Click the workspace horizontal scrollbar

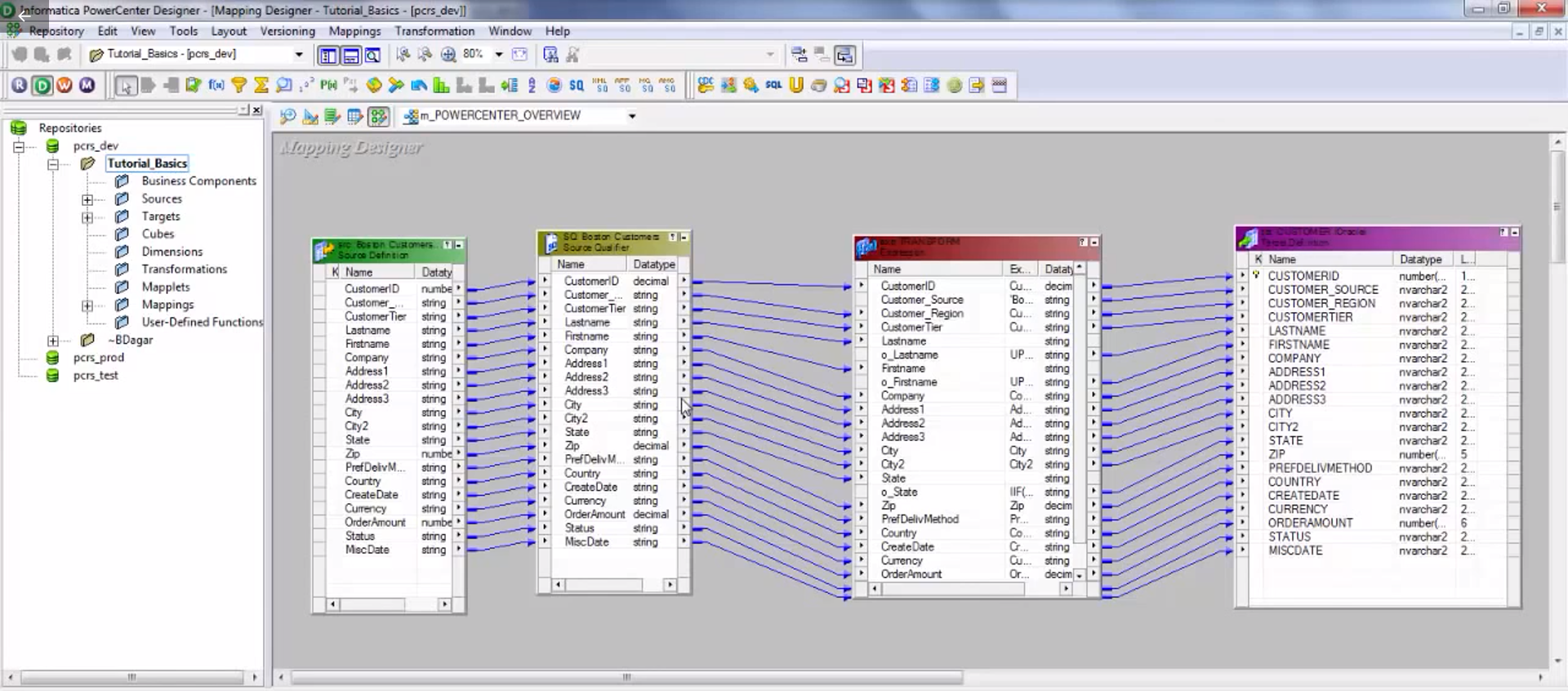click(626, 677)
